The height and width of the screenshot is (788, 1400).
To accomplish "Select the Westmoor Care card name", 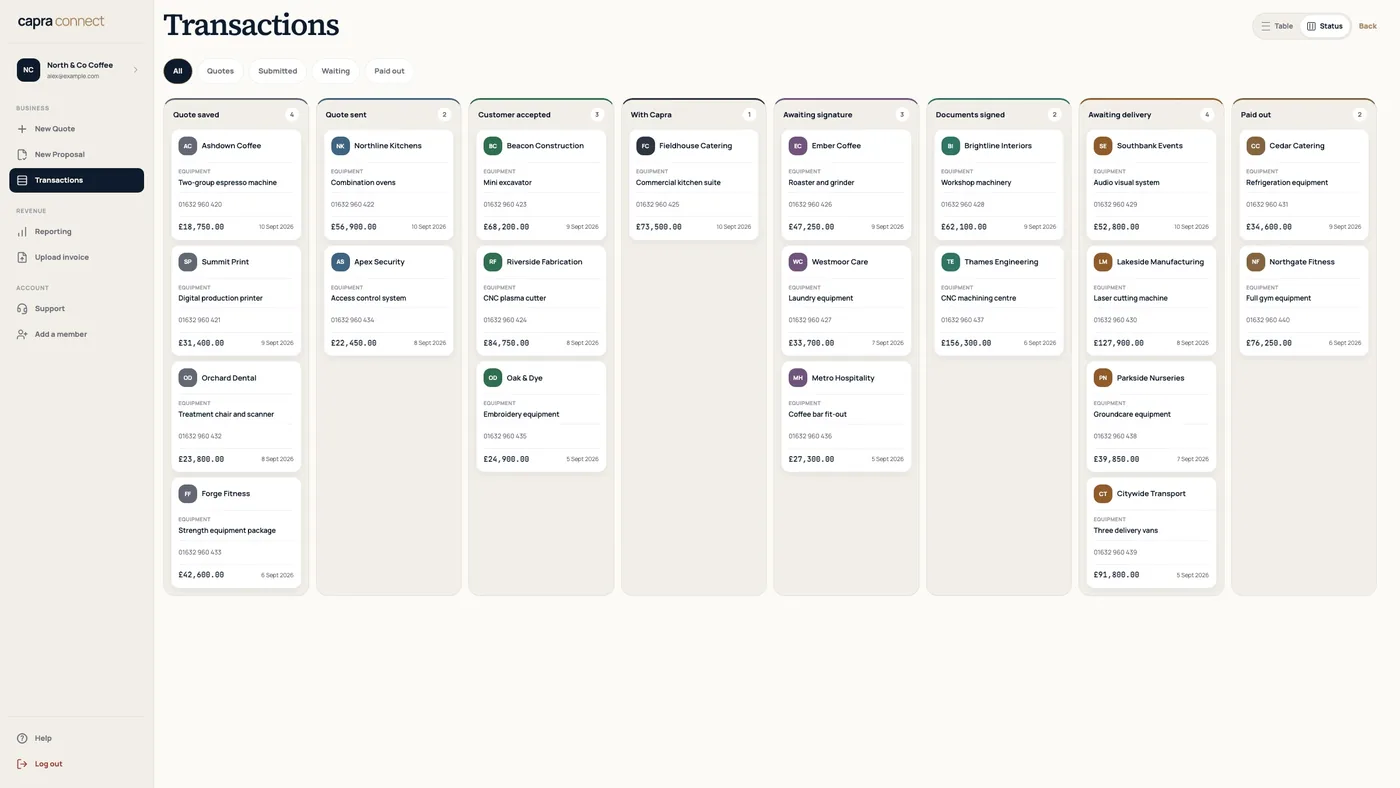I will pos(840,262).
